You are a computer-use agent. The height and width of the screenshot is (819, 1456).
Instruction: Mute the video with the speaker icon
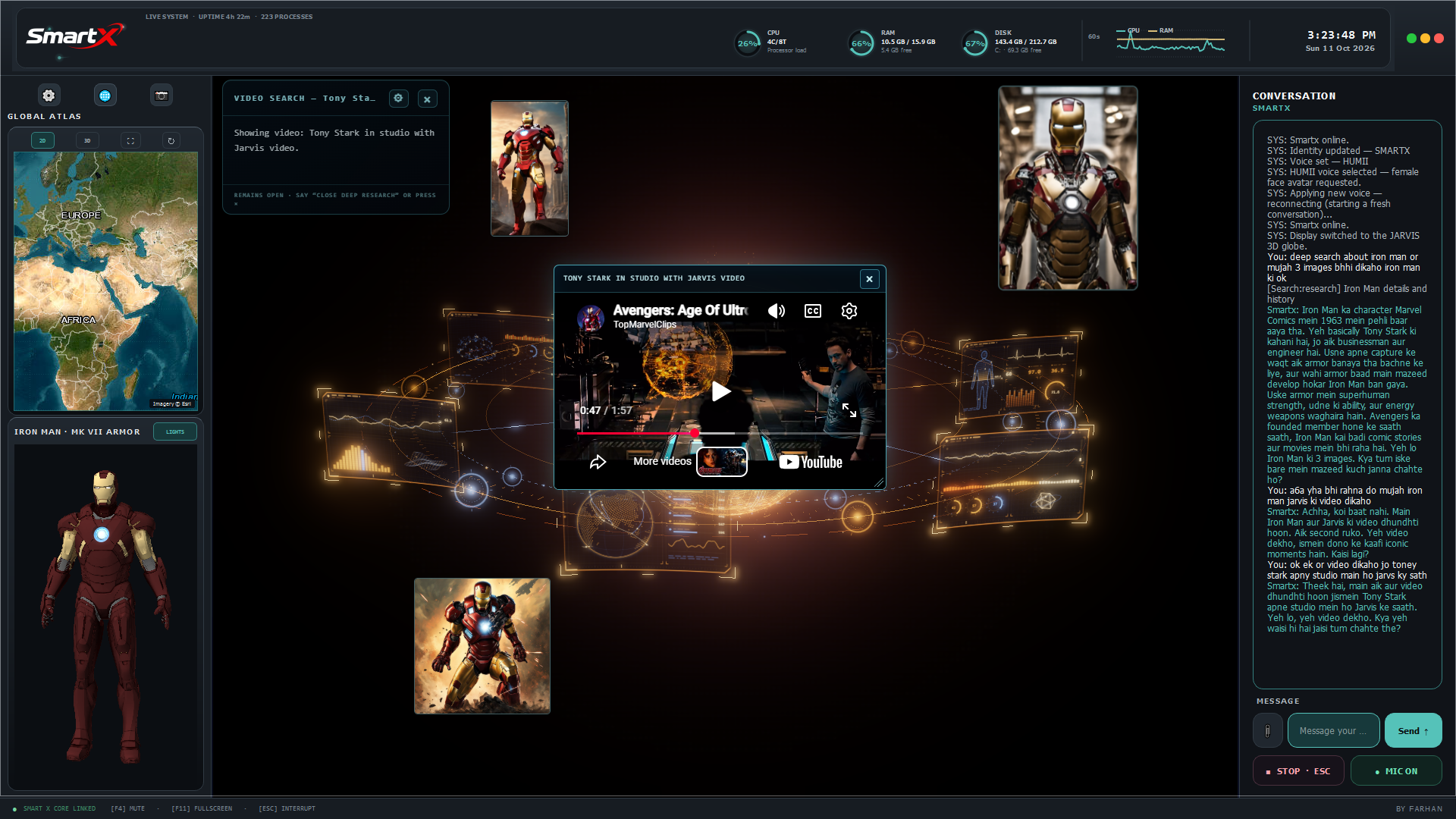coord(777,311)
